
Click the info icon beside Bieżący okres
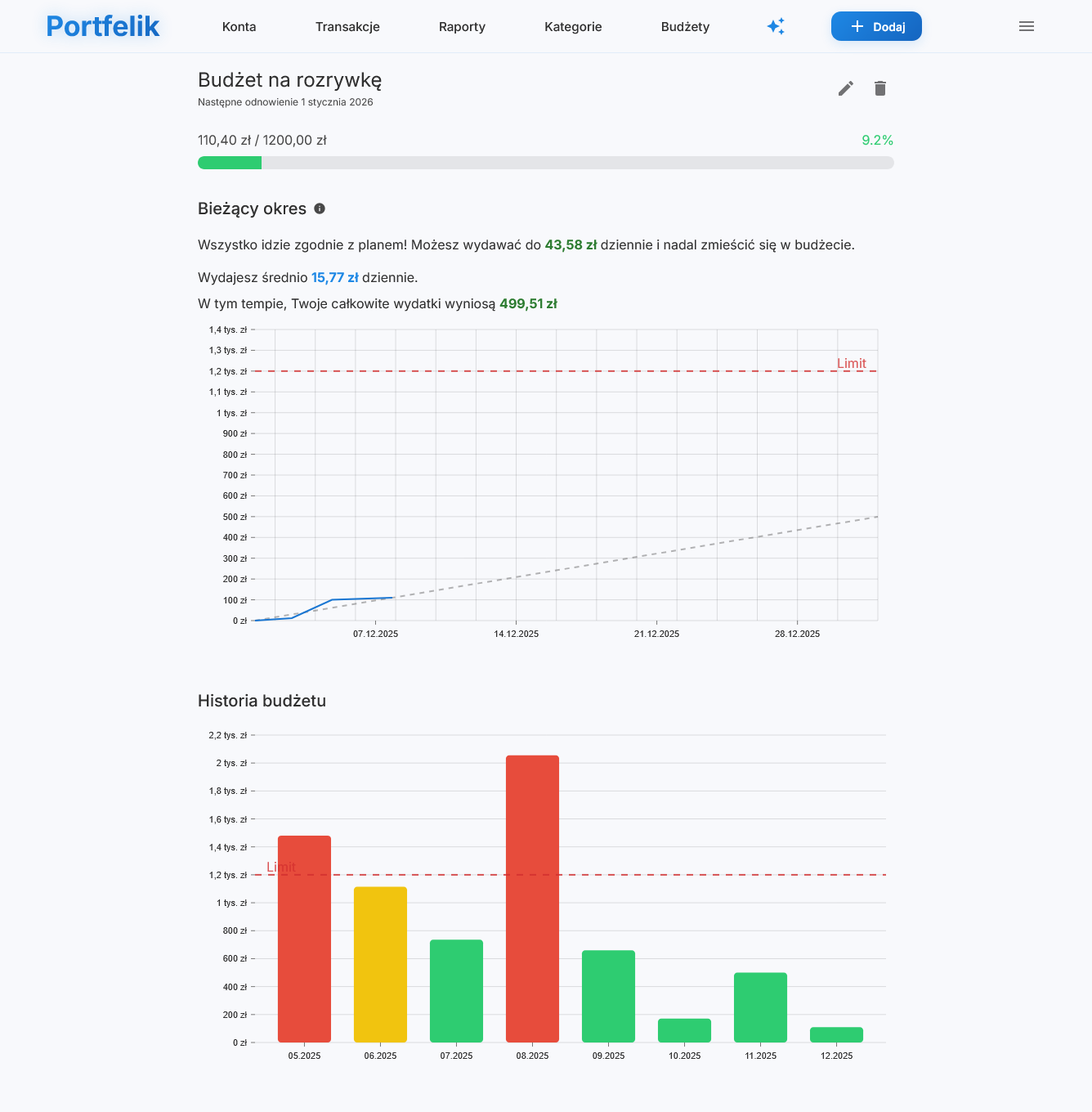[320, 208]
